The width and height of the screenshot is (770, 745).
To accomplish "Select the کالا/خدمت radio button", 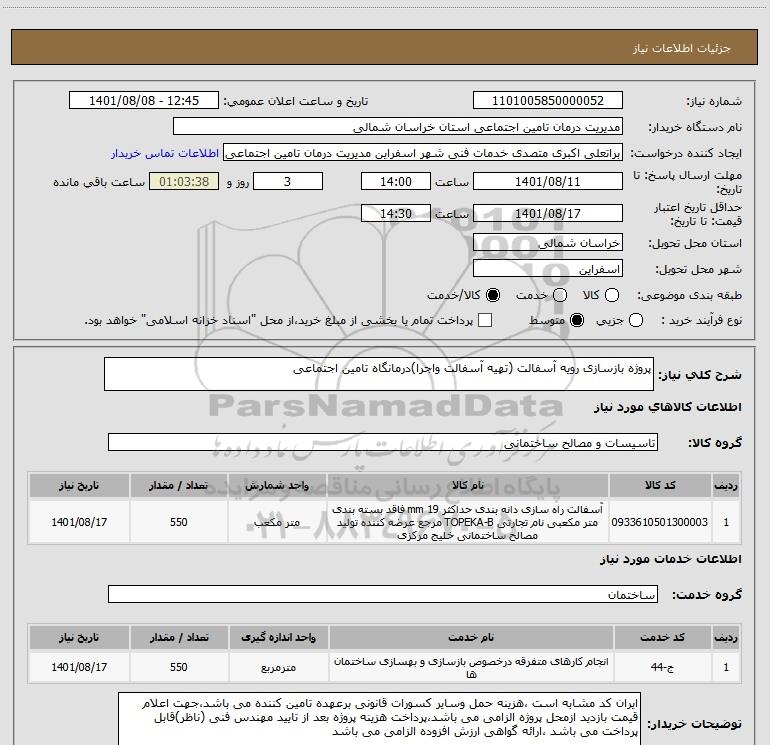I will tap(493, 295).
